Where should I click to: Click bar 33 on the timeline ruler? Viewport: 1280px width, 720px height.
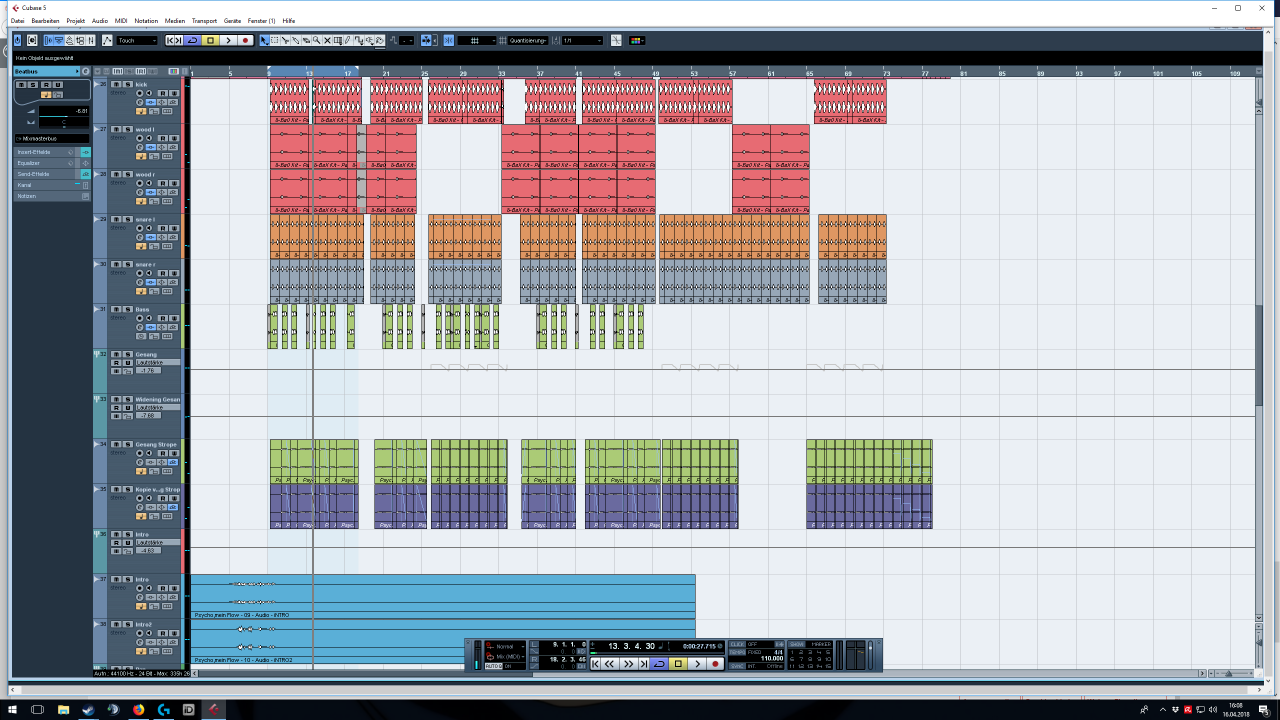[x=502, y=73]
